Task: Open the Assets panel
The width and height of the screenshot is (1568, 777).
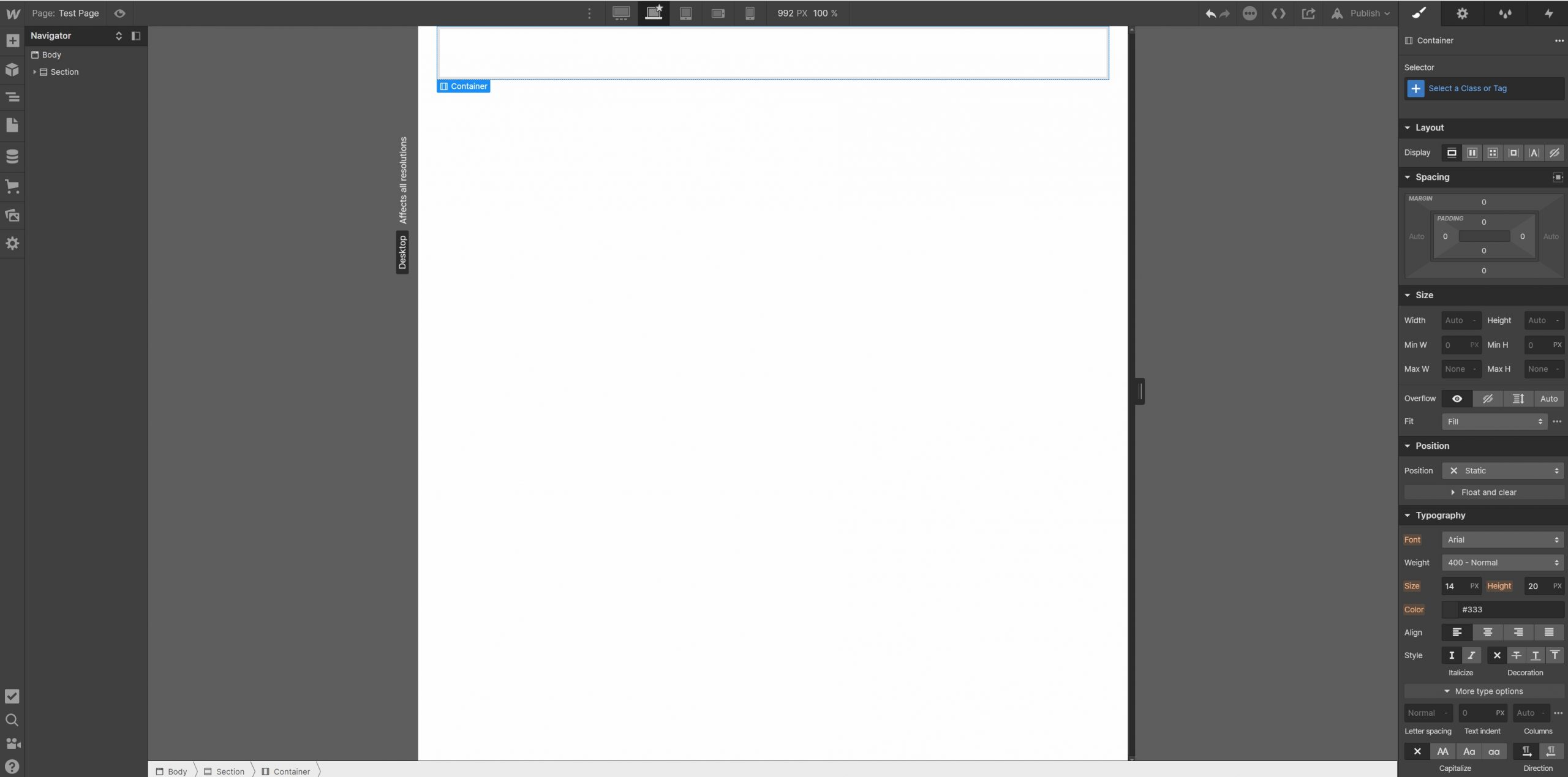Action: click(12, 215)
